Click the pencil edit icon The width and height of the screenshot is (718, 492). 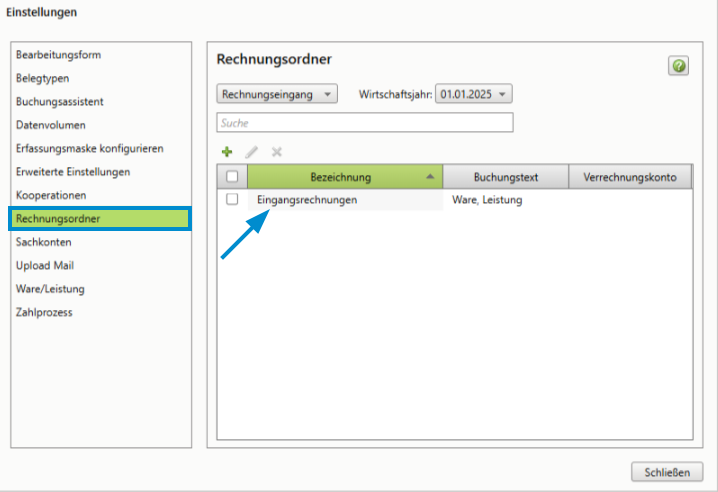coord(252,152)
